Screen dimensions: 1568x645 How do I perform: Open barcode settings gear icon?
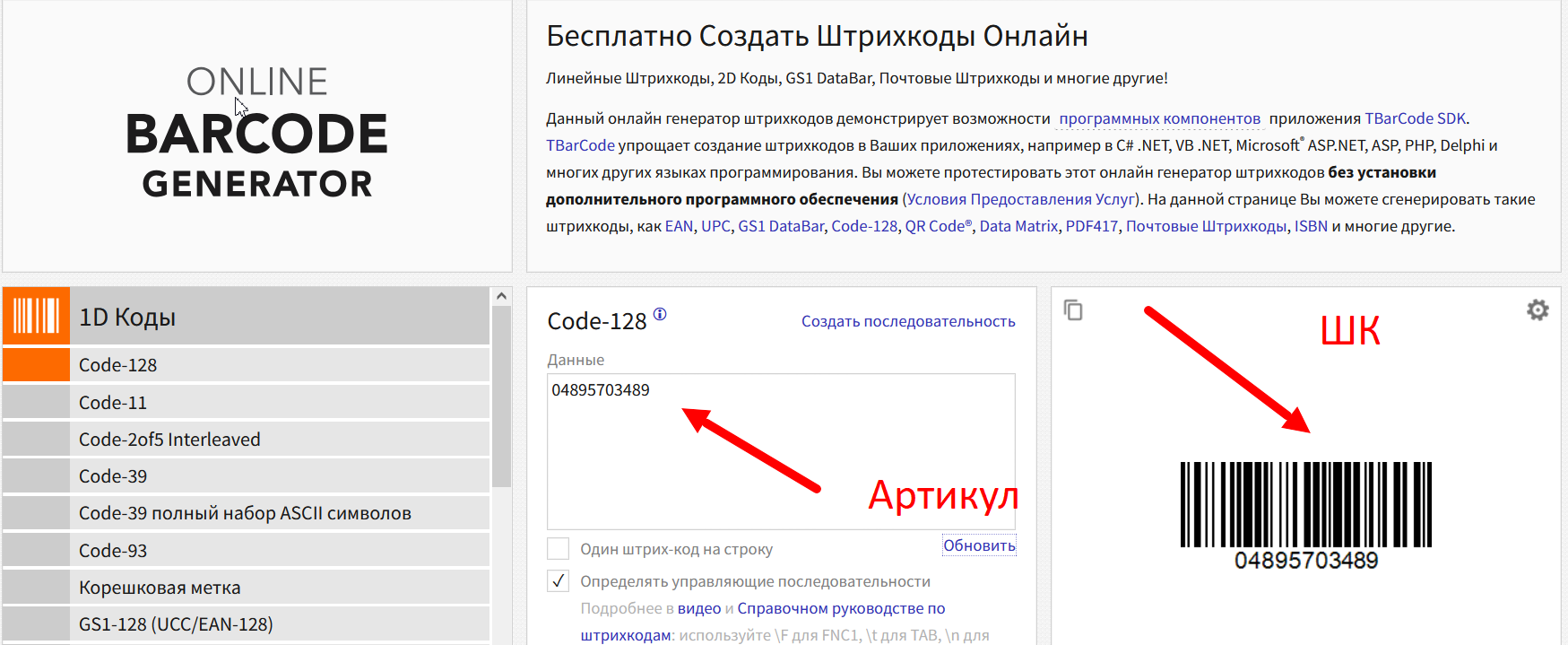[1538, 310]
